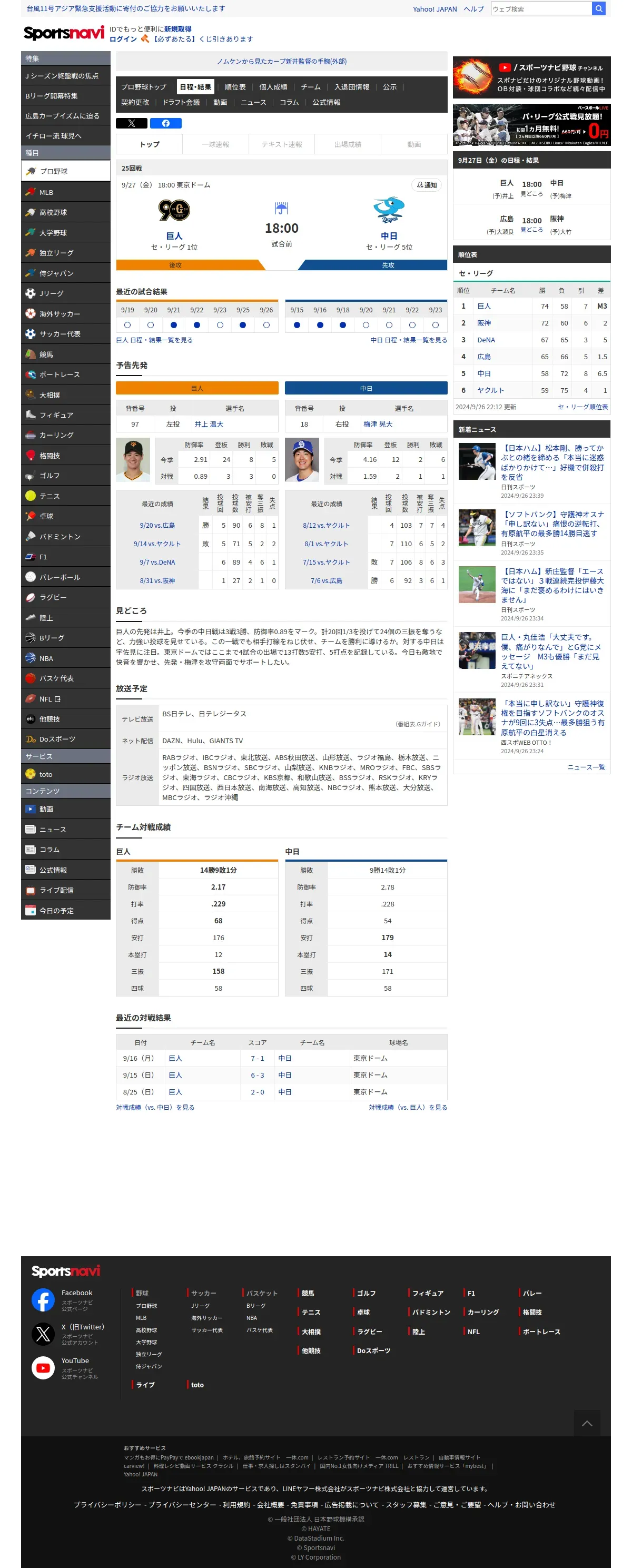The height and width of the screenshot is (1568, 632).
Task: Select the トップ game tab
Action: [149, 144]
